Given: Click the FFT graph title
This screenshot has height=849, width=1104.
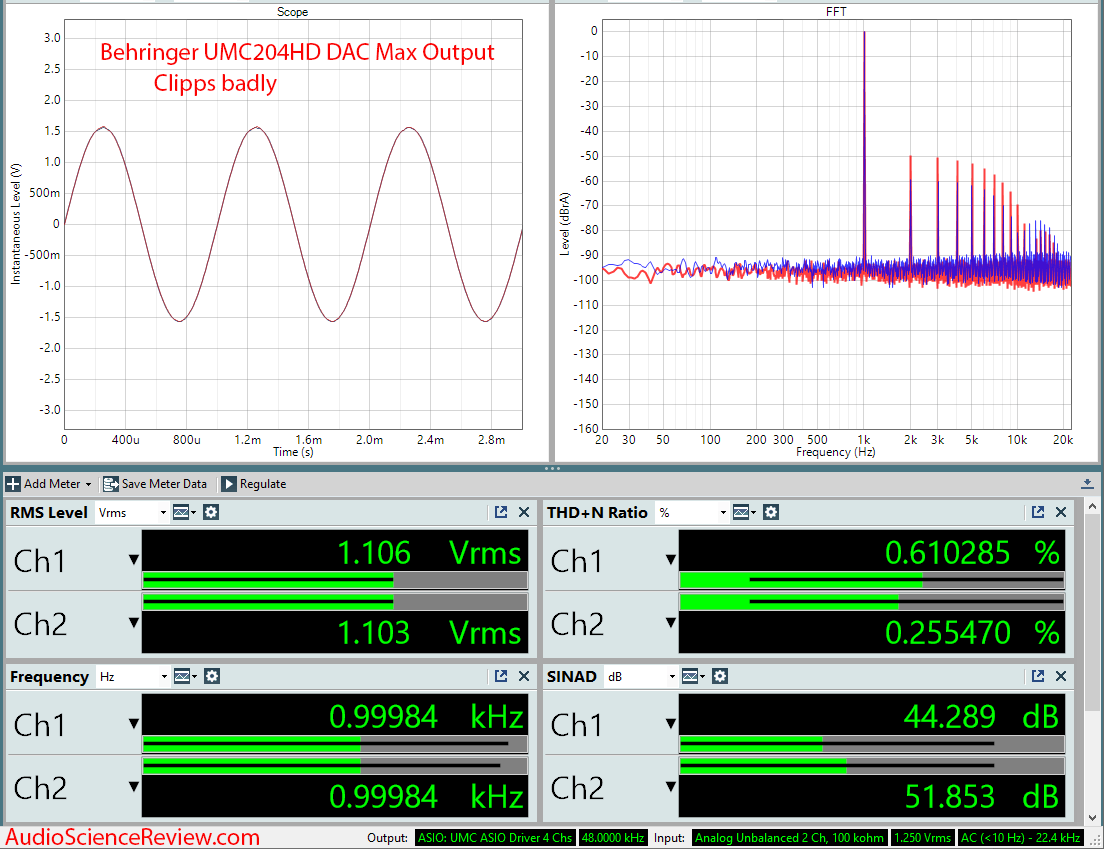Looking at the screenshot, I should click(x=836, y=12).
